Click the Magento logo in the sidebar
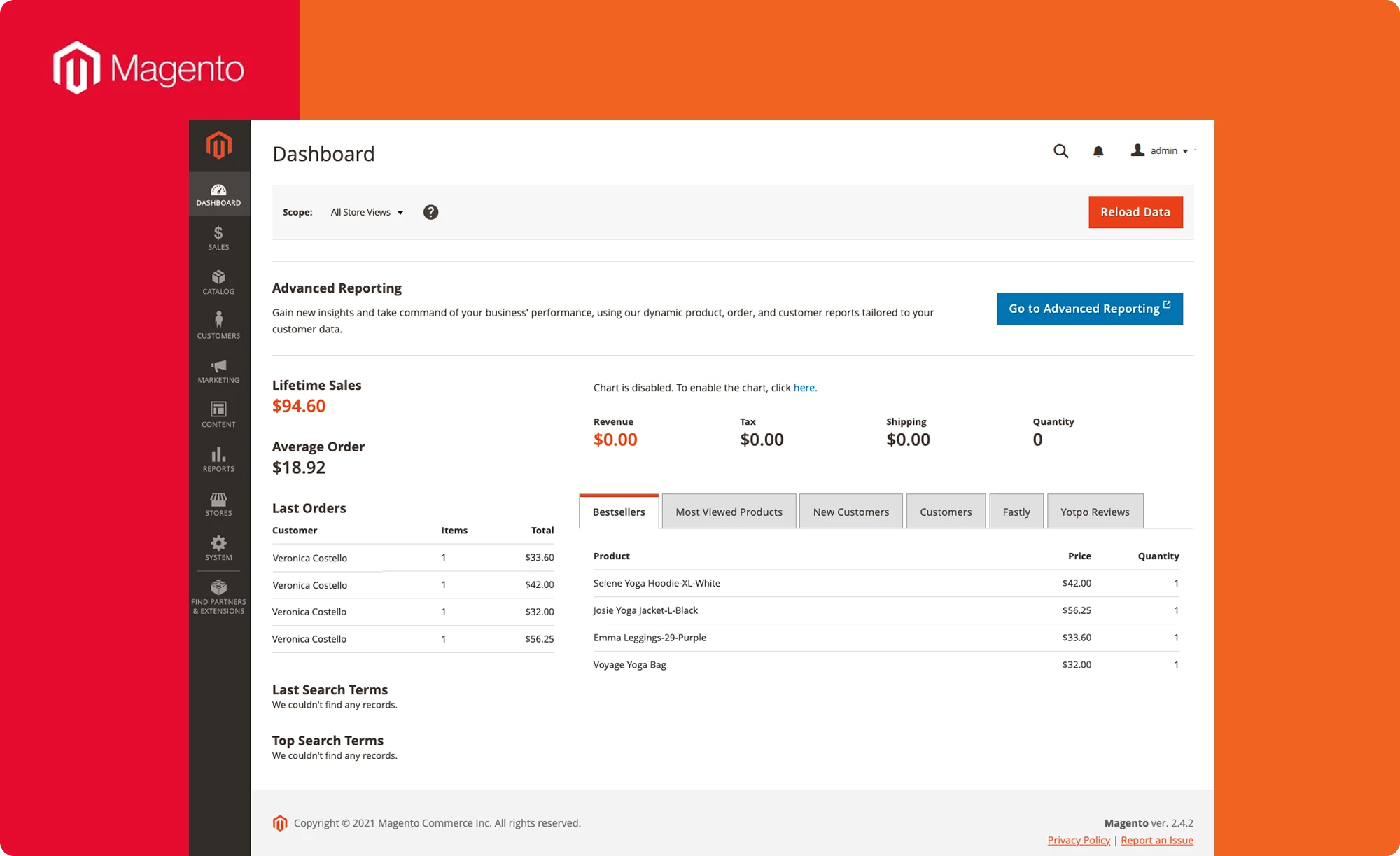Image resolution: width=1400 pixels, height=856 pixels. (219, 146)
